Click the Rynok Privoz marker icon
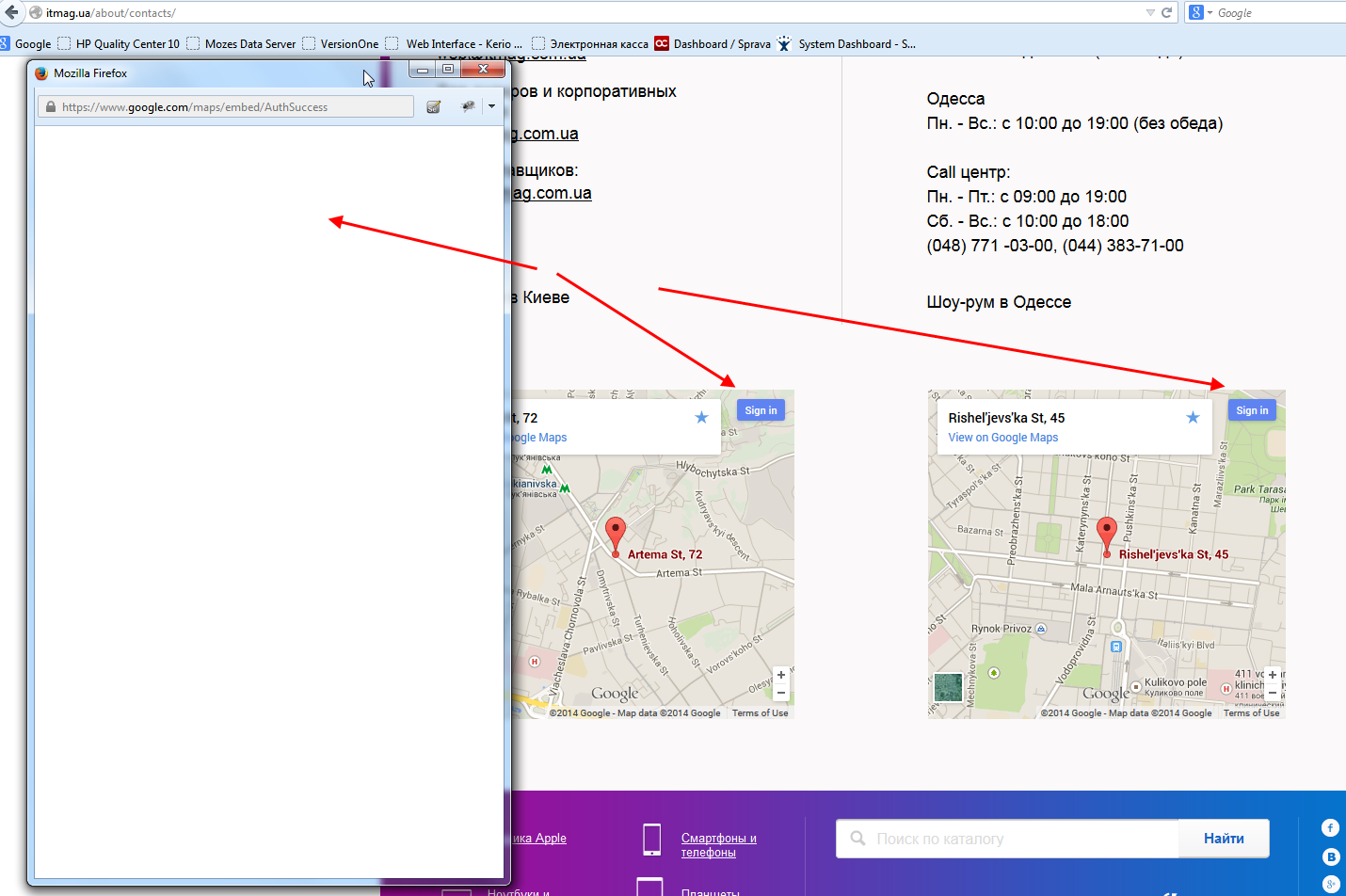This screenshot has width=1346, height=896. 1041,629
